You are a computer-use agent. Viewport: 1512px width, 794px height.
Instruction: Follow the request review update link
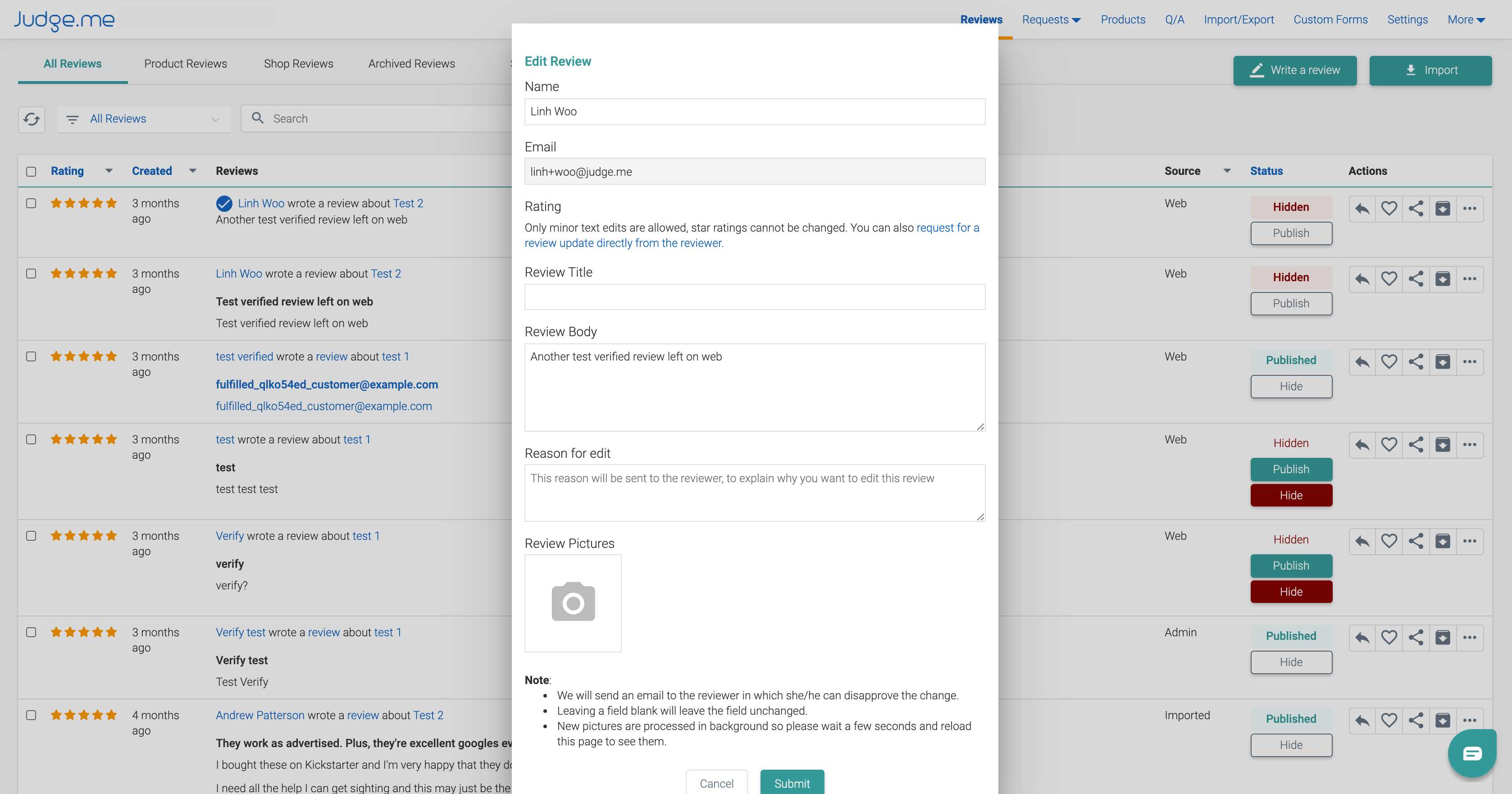point(752,236)
